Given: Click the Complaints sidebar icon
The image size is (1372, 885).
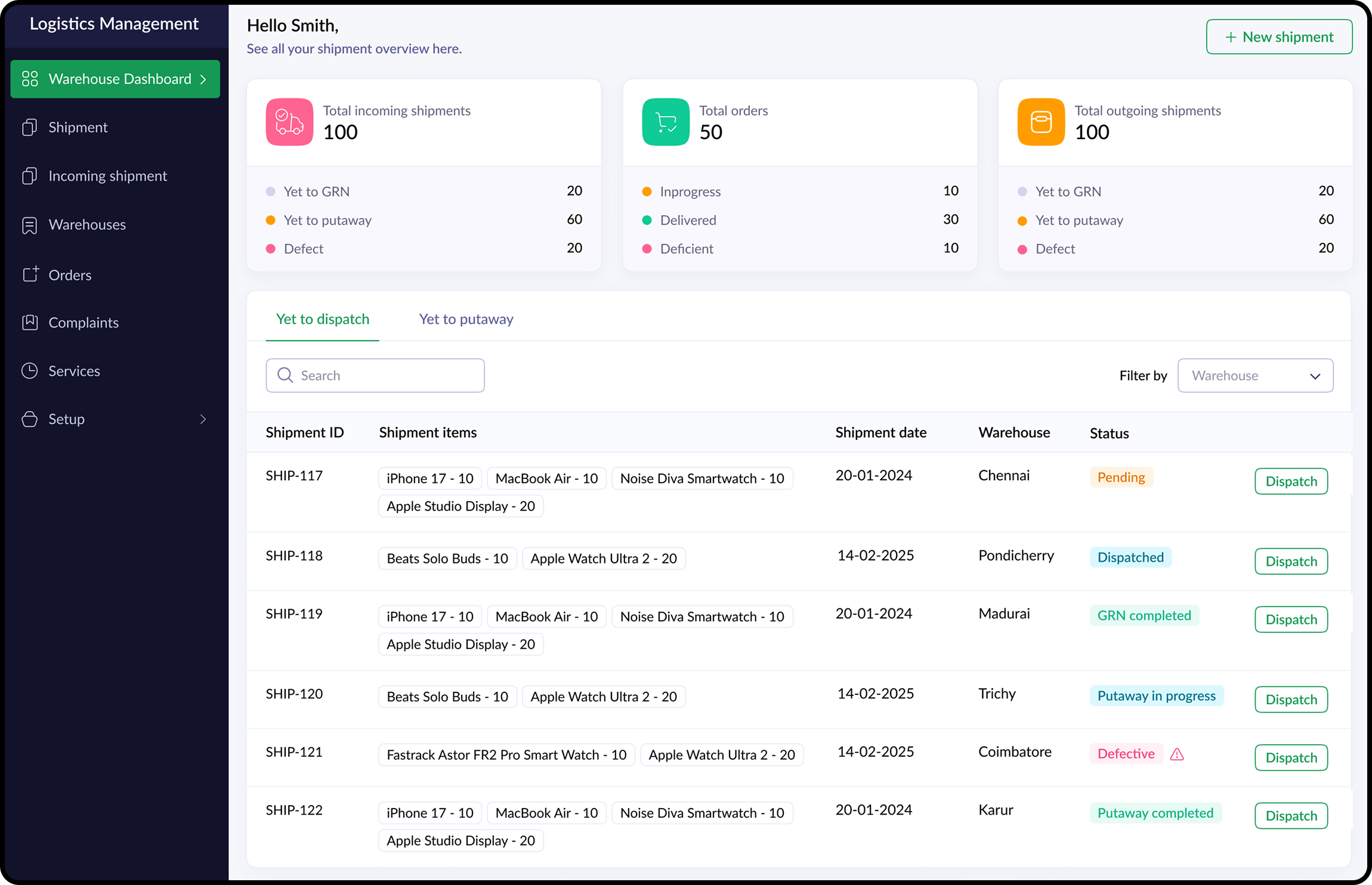Looking at the screenshot, I should [x=30, y=323].
